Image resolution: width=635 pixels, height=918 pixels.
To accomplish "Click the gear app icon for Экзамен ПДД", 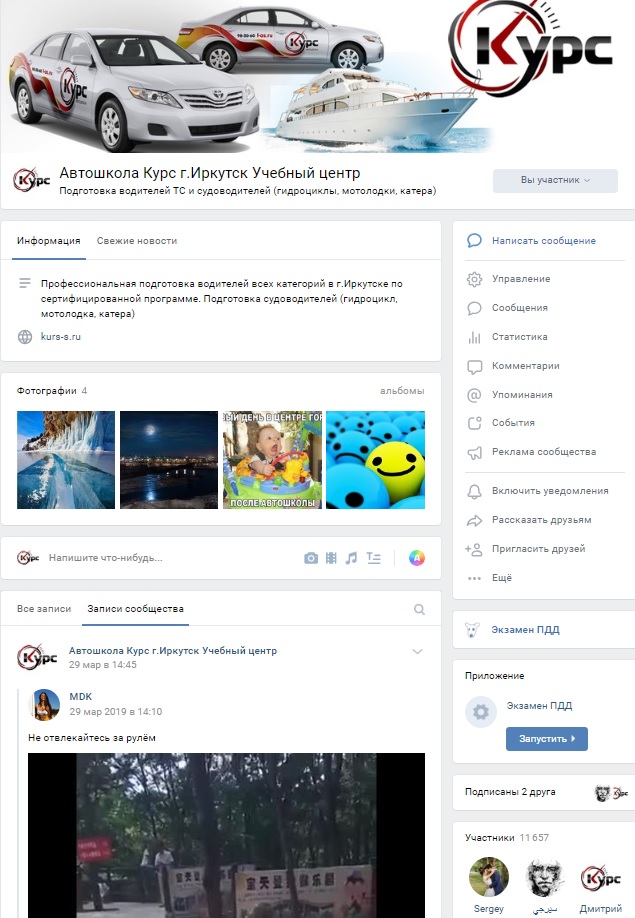I will (x=480, y=712).
